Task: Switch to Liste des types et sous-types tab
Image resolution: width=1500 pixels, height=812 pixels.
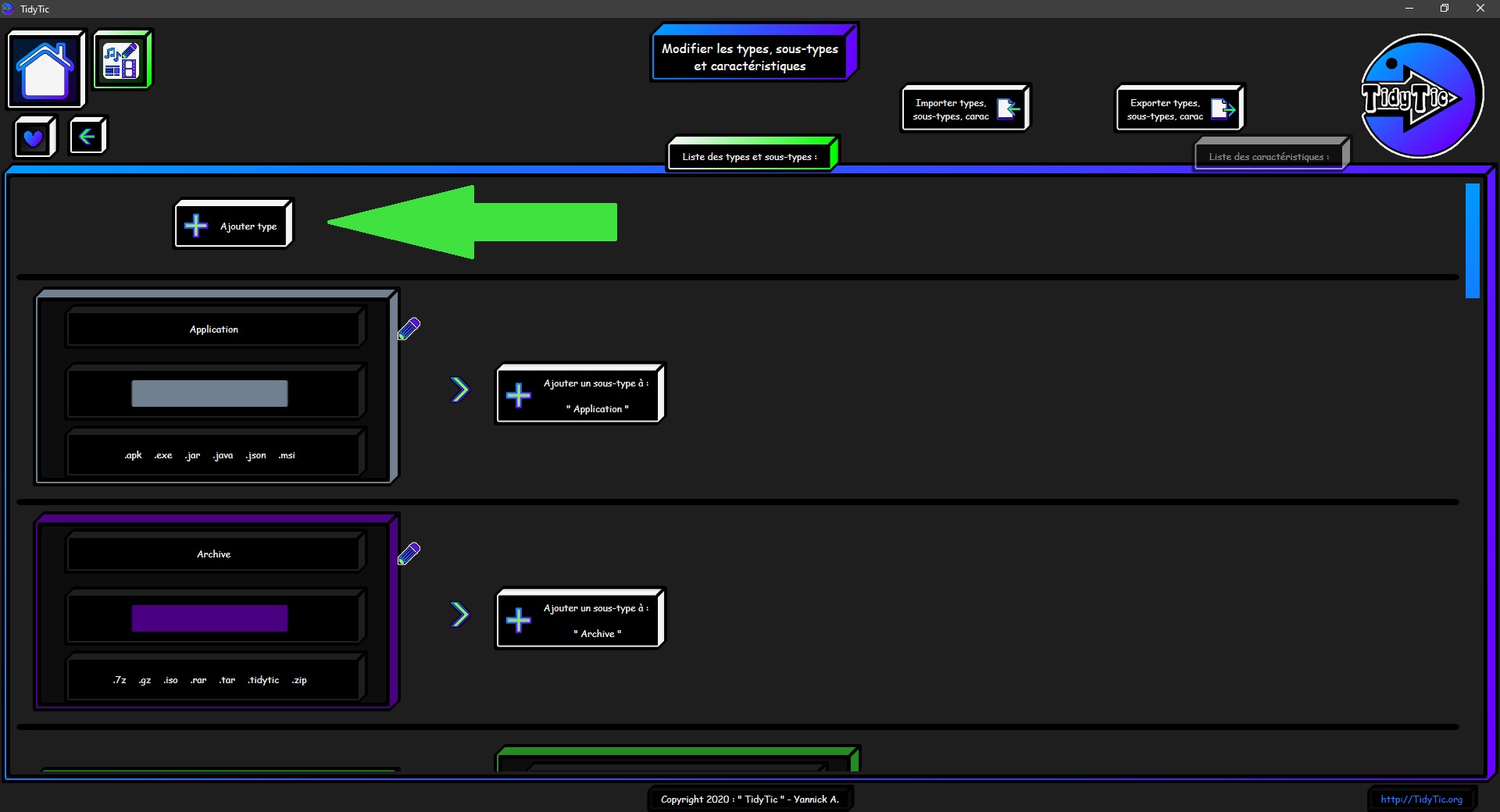Action: [752, 155]
